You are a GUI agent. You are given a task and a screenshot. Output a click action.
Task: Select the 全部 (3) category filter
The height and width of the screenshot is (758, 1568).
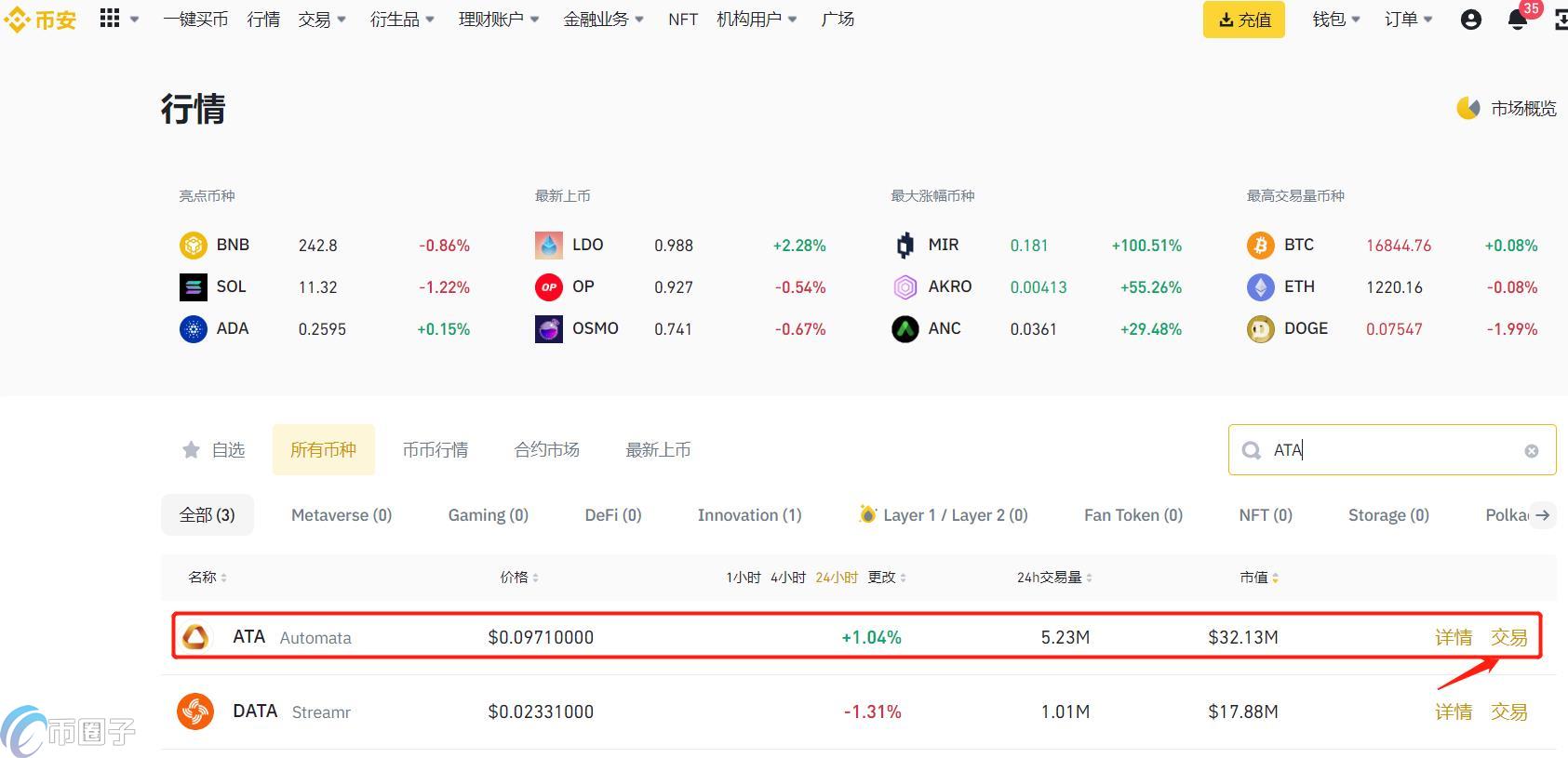pos(208,515)
